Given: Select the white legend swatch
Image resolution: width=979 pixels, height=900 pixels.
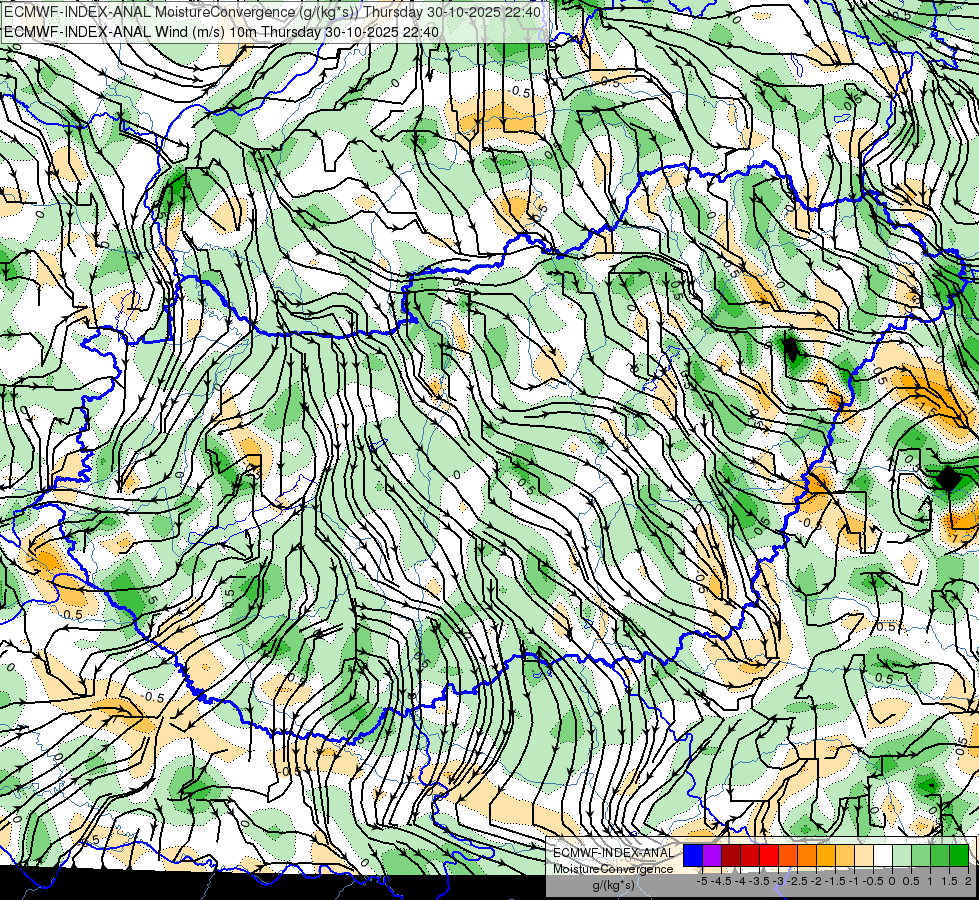Looking at the screenshot, I should coord(883,856).
